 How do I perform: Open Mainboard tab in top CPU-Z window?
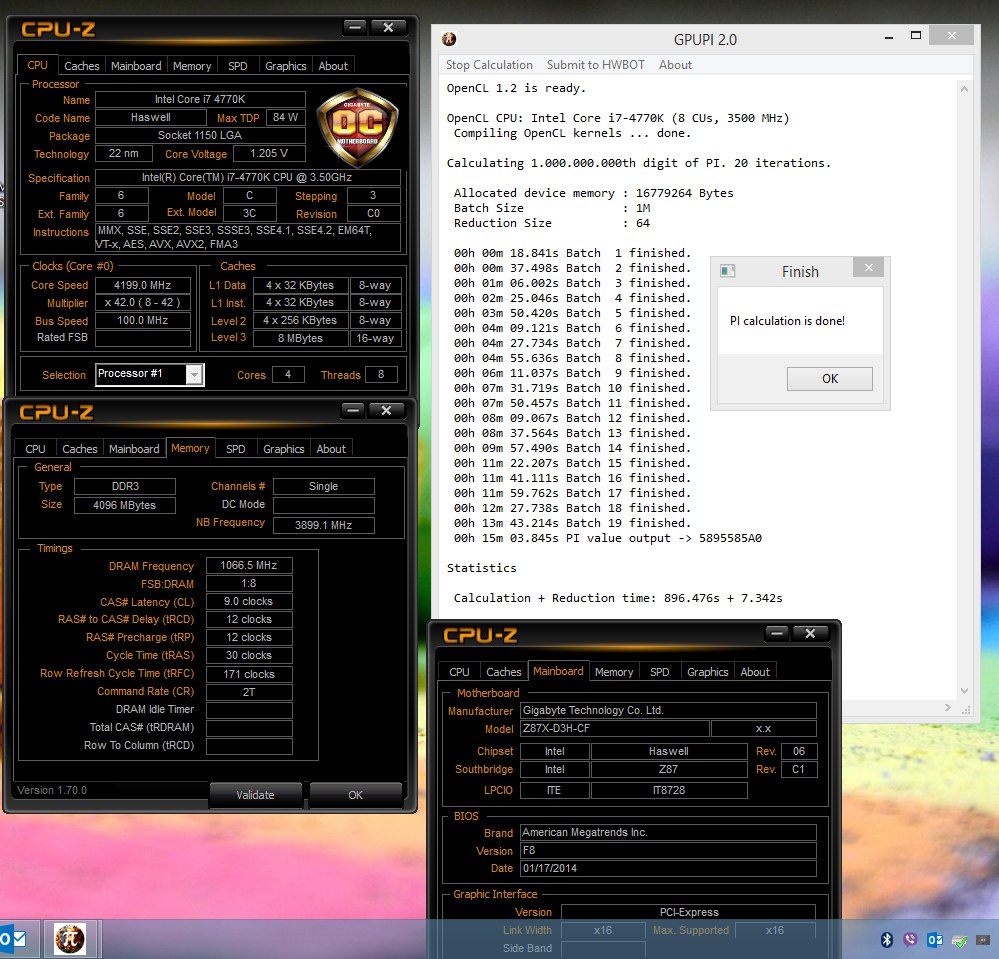point(136,66)
